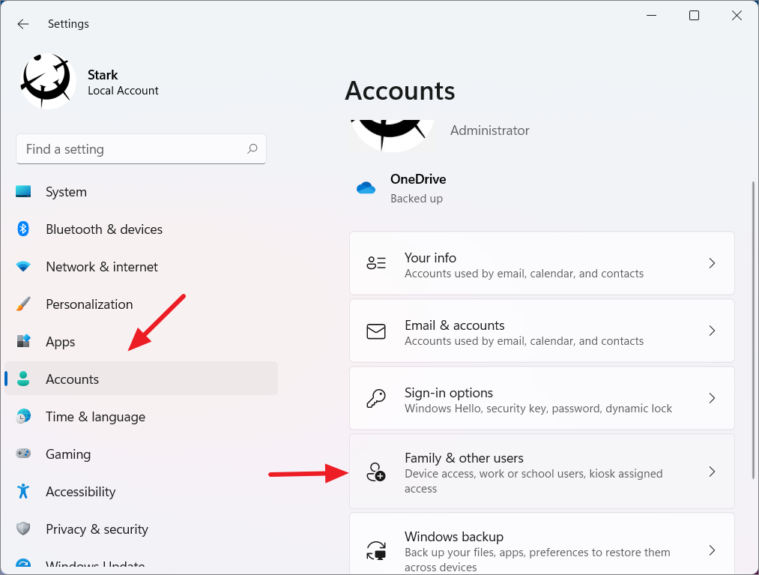759x575 pixels.
Task: Open Time & language settings
Action: (x=141, y=416)
